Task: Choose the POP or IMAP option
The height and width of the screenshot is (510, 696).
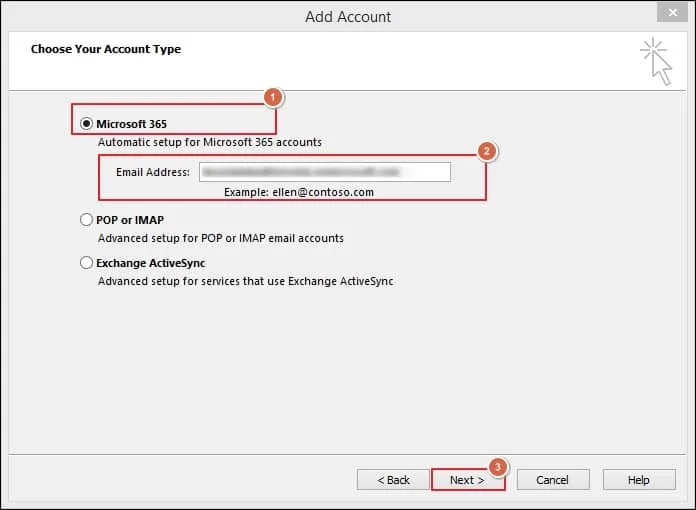Action: point(86,220)
